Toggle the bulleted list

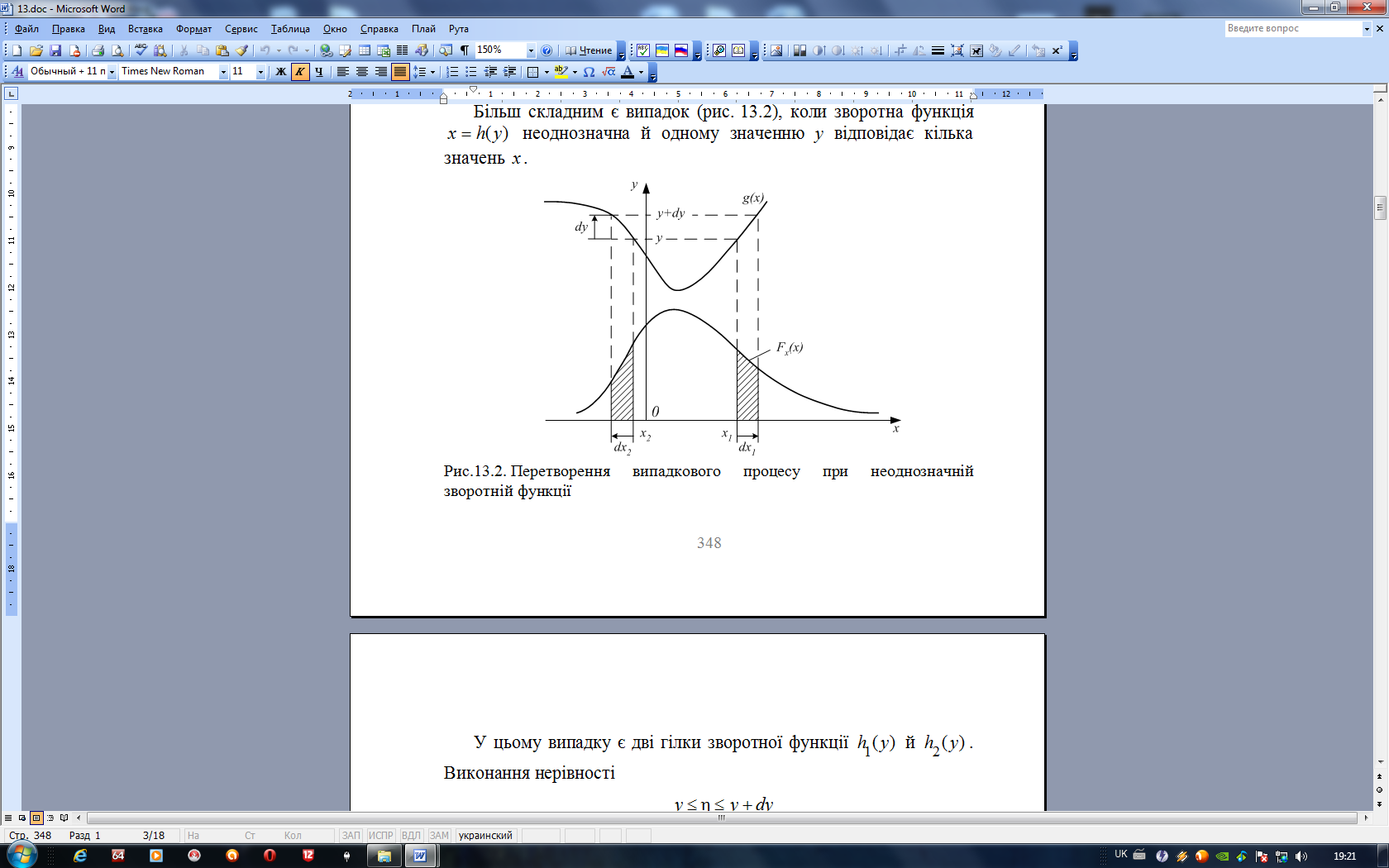[x=471, y=72]
